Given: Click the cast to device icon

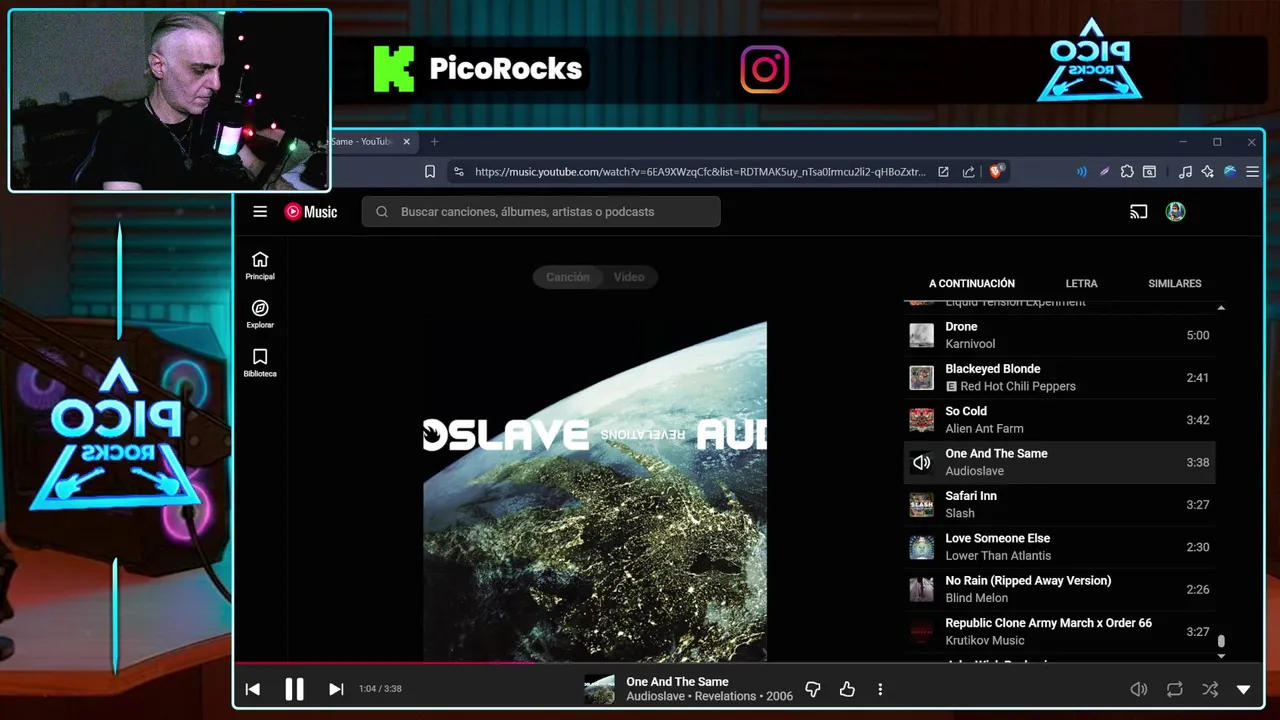Looking at the screenshot, I should tap(1138, 211).
